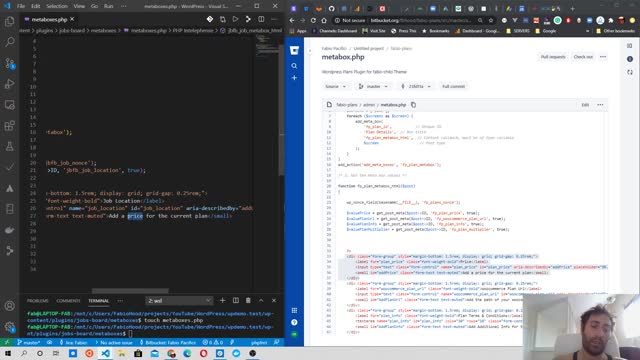Click the VS Code minimap
Image resolution: width=640 pixels, height=360 pixels.
point(267,45)
